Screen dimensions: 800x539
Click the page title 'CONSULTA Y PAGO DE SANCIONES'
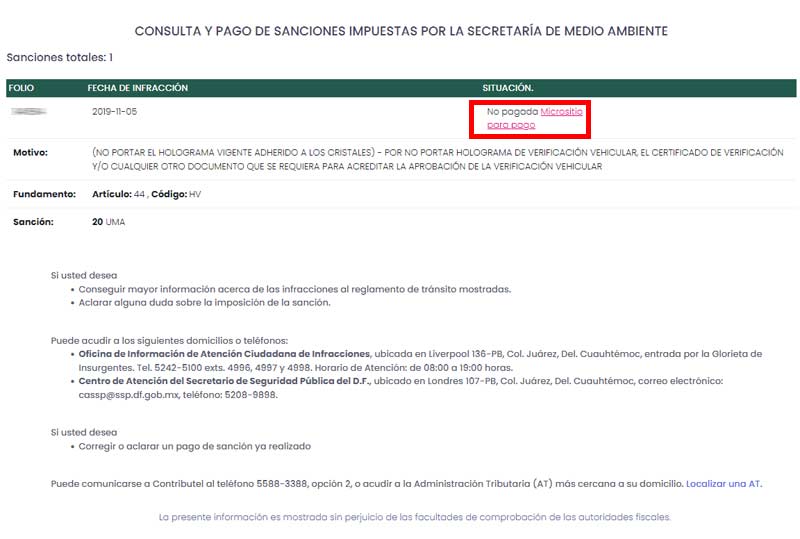pos(401,31)
